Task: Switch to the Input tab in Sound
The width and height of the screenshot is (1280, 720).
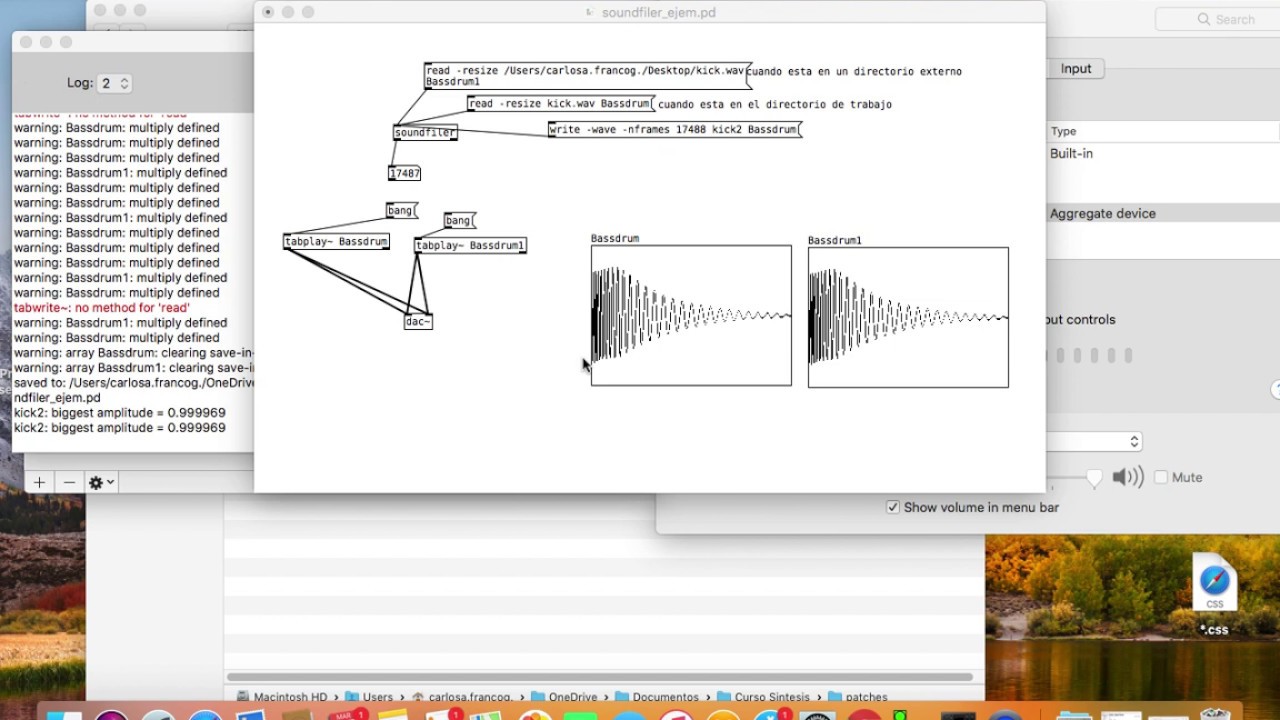Action: [1076, 69]
